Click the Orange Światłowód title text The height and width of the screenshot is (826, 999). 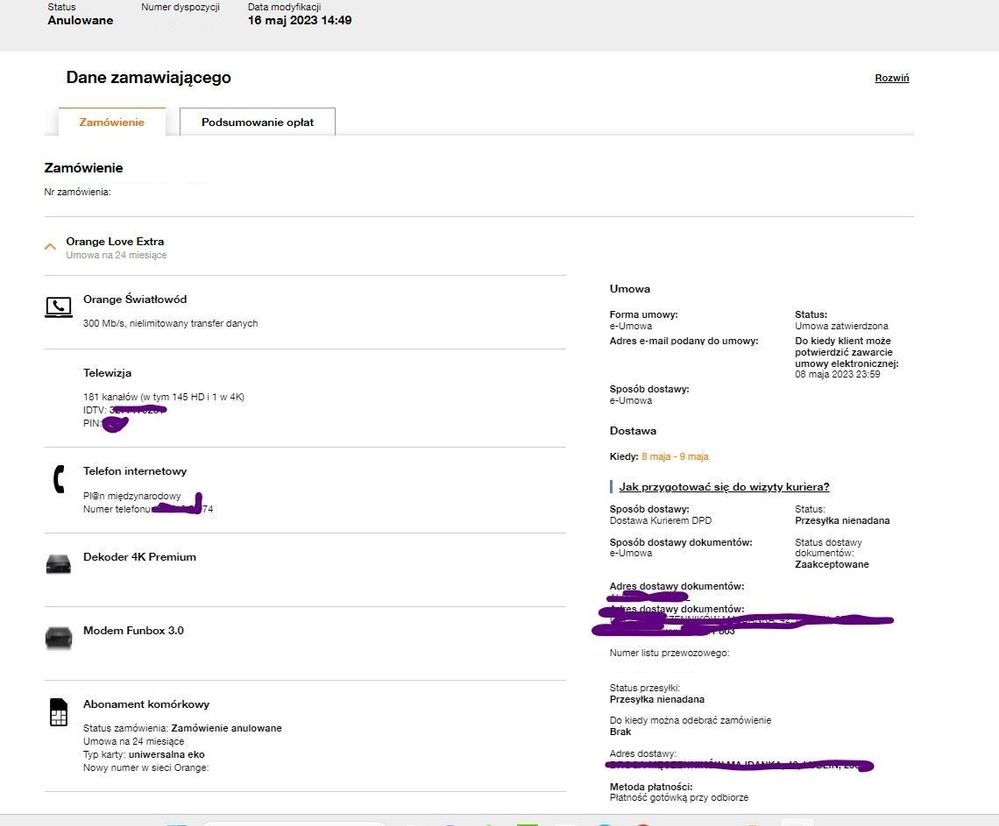click(x=134, y=299)
